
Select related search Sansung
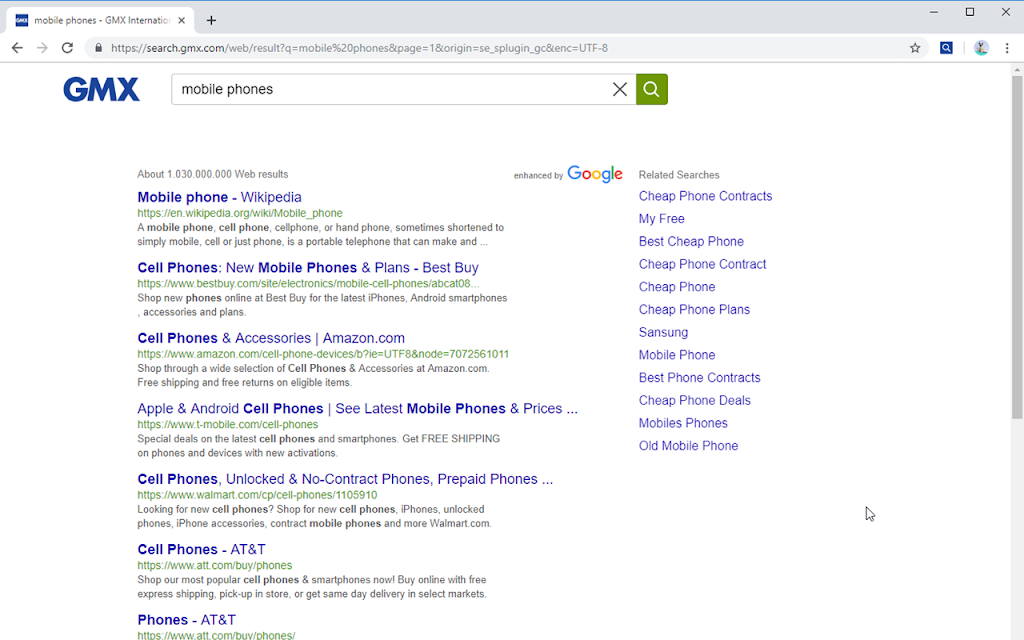(663, 332)
